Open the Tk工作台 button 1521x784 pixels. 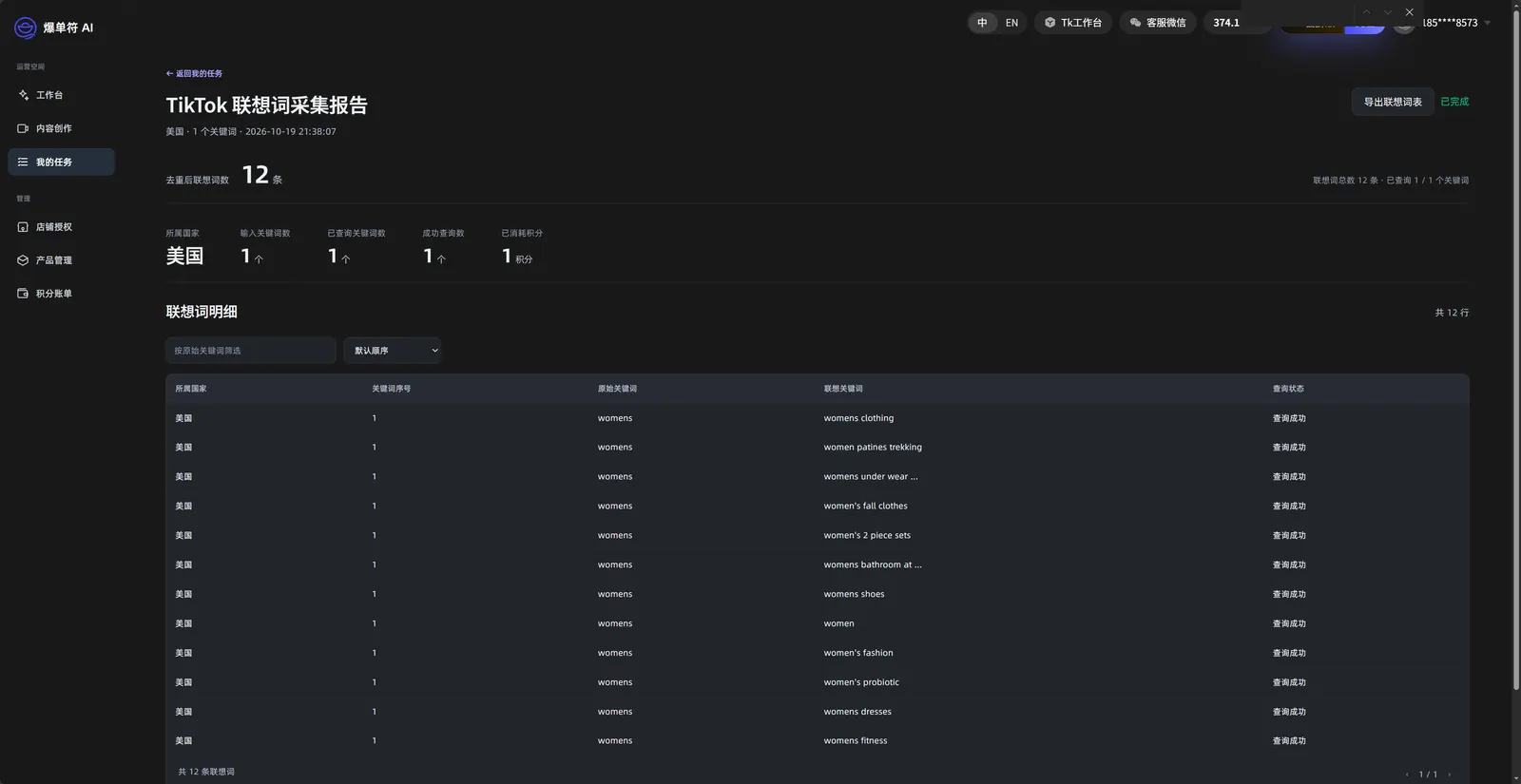[x=1073, y=23]
